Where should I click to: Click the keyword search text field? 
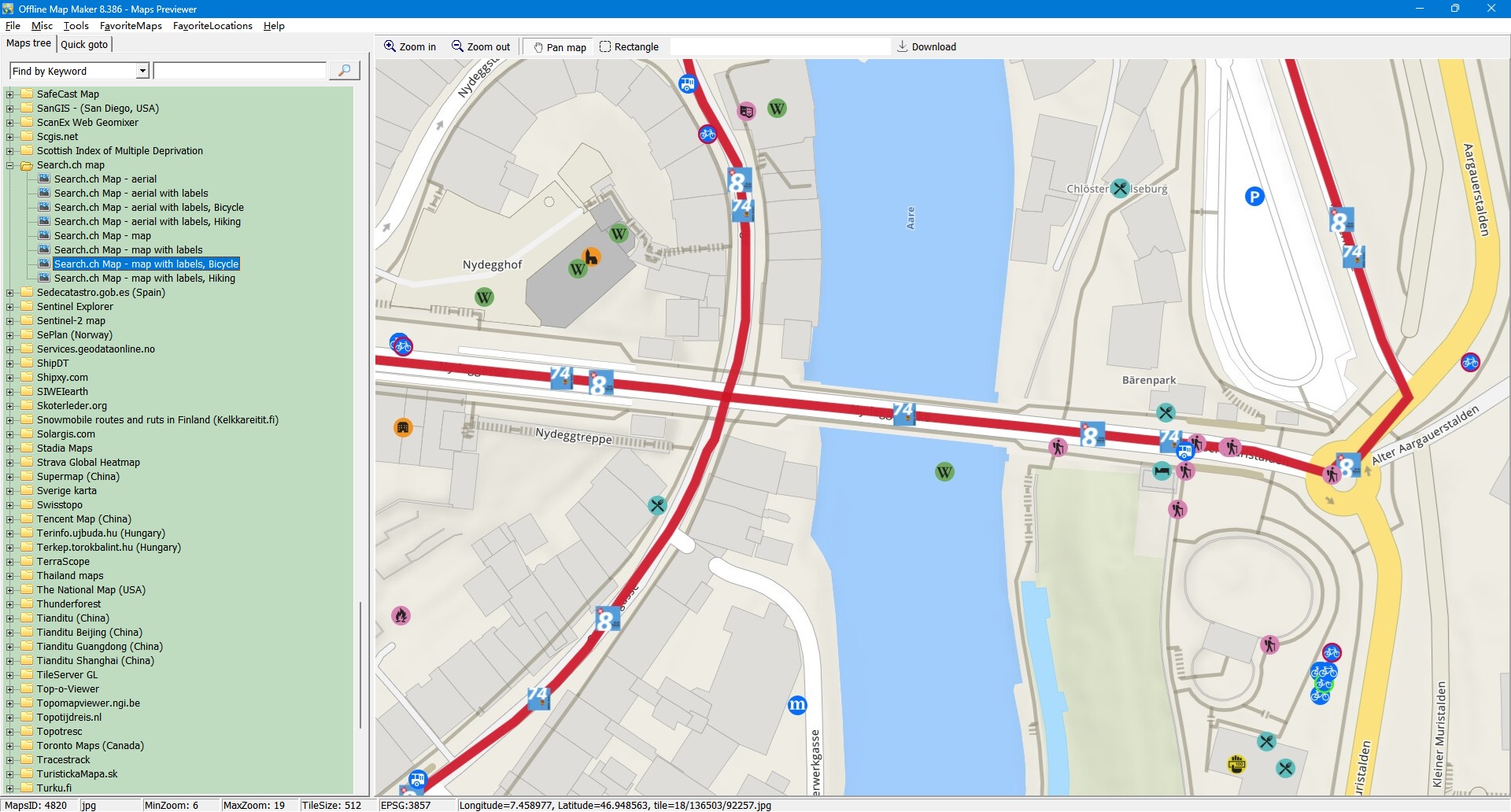240,71
